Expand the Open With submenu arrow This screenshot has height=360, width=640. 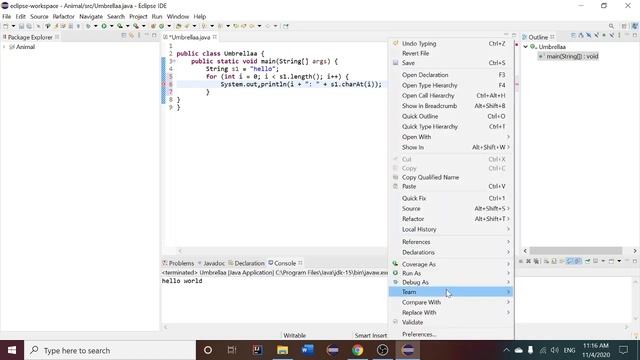(508, 137)
